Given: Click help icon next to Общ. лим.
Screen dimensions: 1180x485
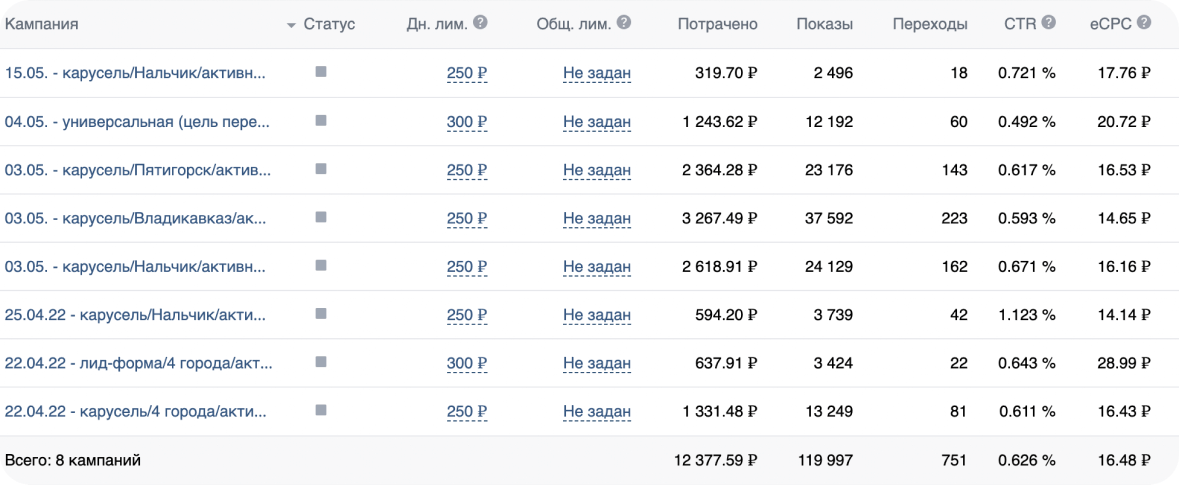Looking at the screenshot, I should 624,23.
